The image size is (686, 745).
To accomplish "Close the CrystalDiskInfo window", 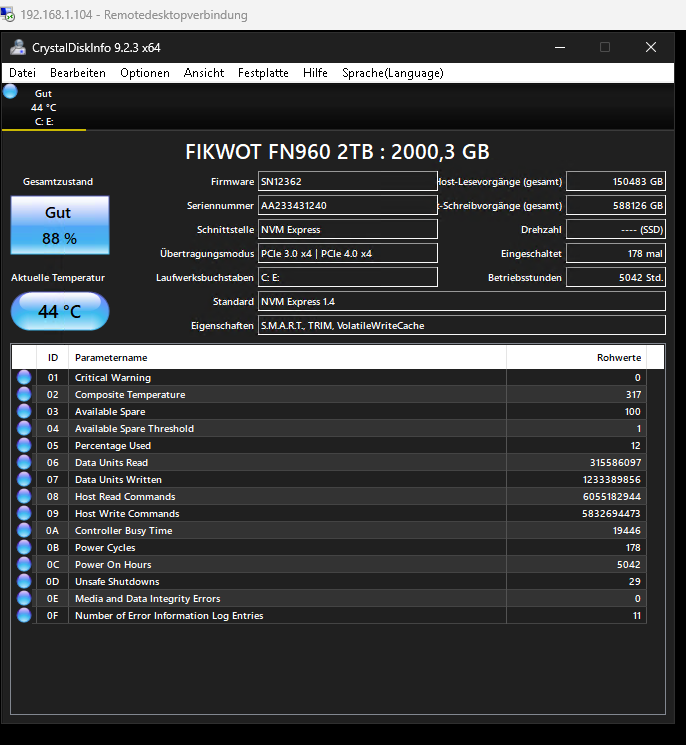I will point(651,48).
